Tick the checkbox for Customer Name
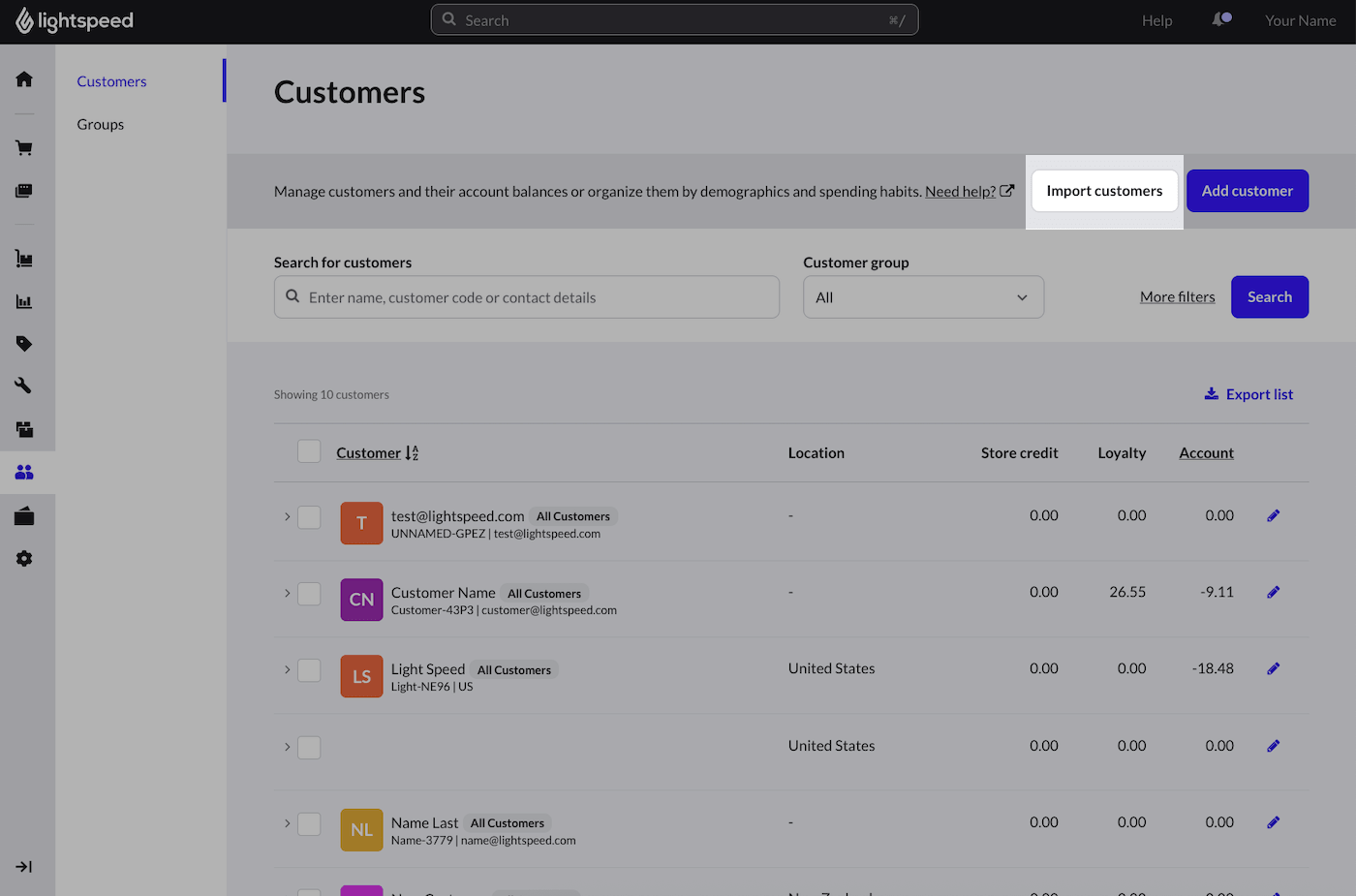The image size is (1356, 896). [309, 594]
